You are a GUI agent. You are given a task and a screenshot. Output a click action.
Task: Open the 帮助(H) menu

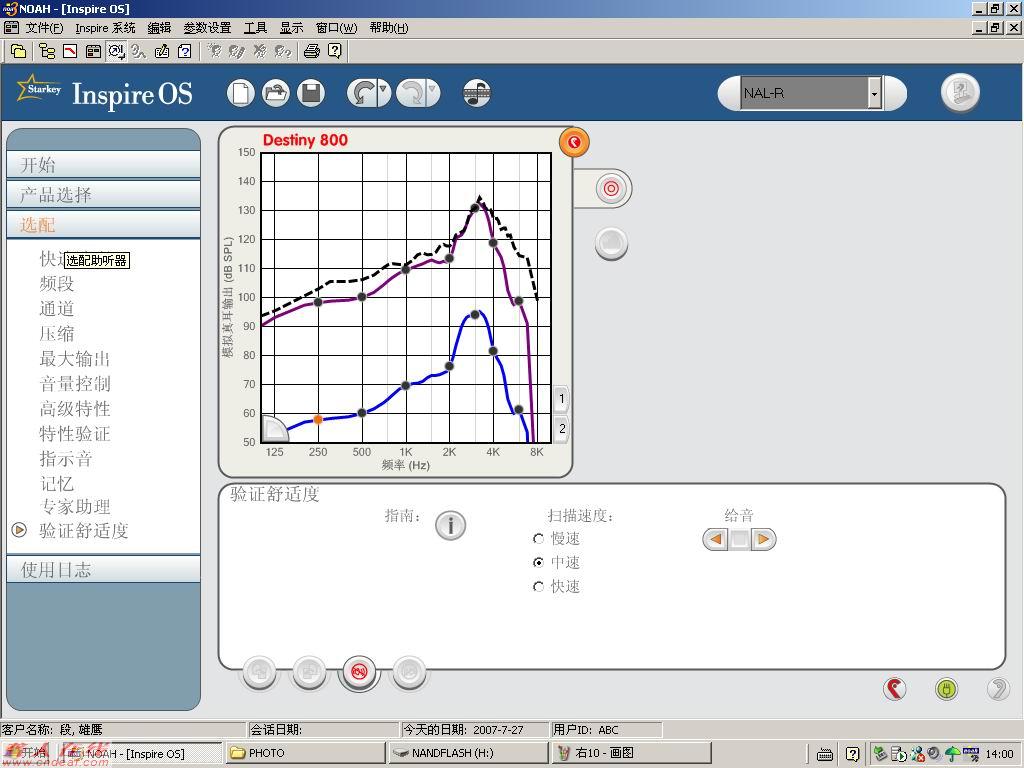(x=389, y=27)
